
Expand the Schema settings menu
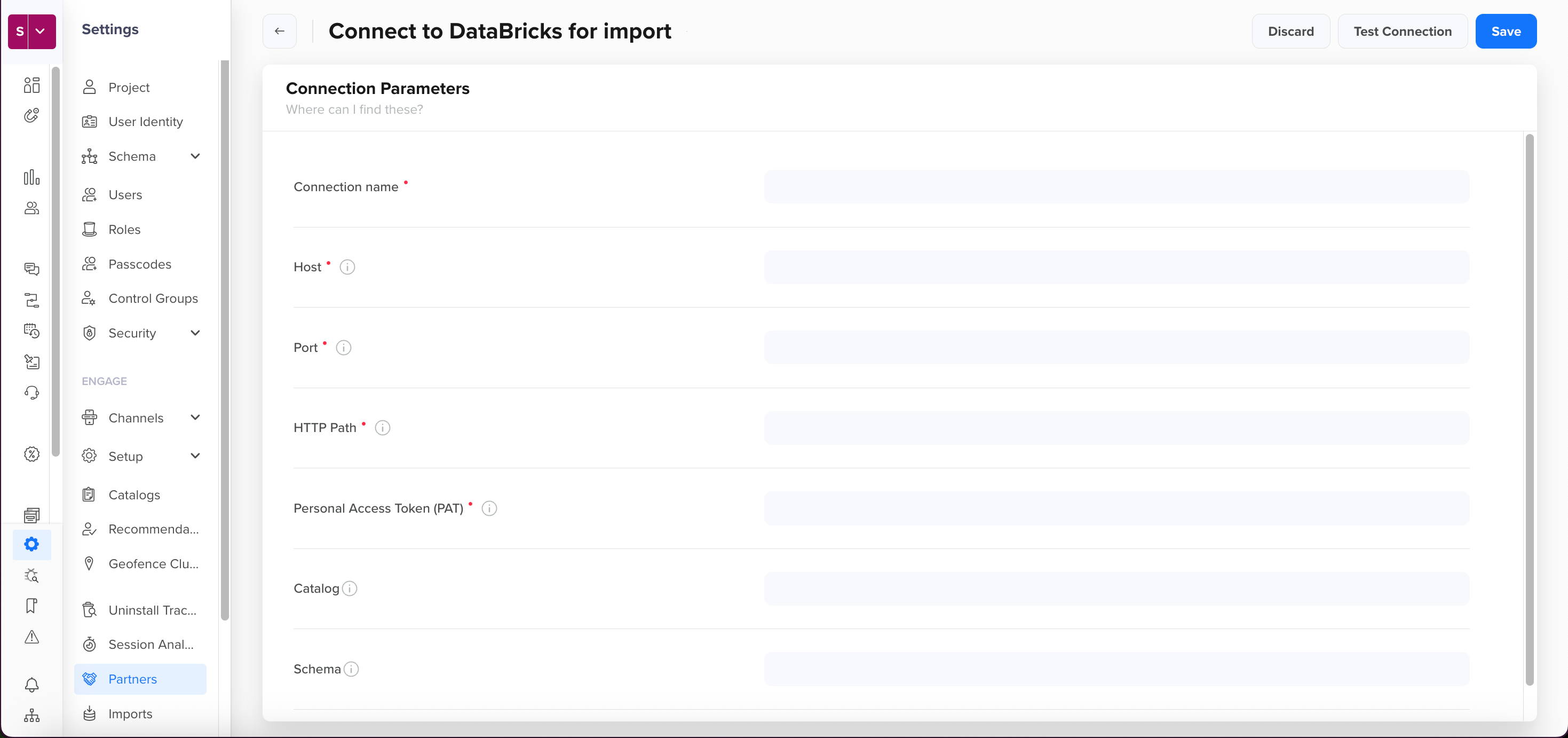point(195,156)
